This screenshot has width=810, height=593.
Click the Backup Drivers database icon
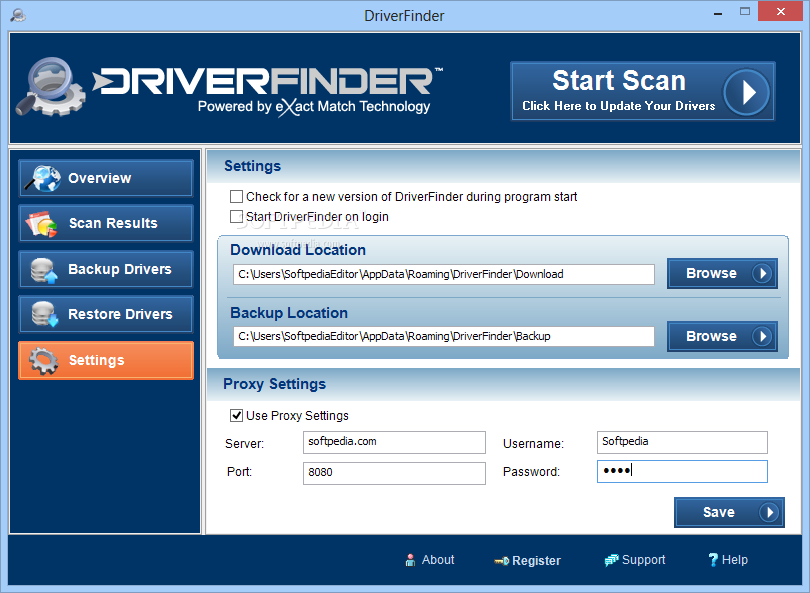click(x=43, y=270)
